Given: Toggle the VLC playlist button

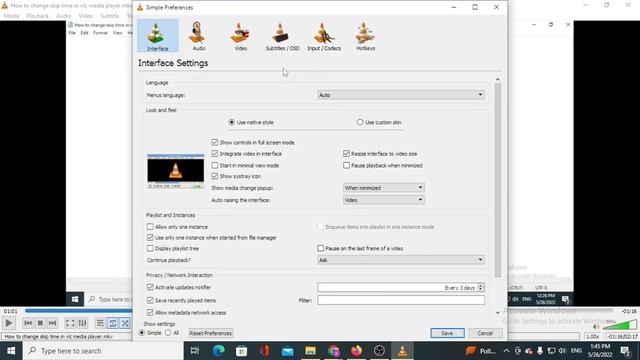Looking at the screenshot, I should 100,323.
